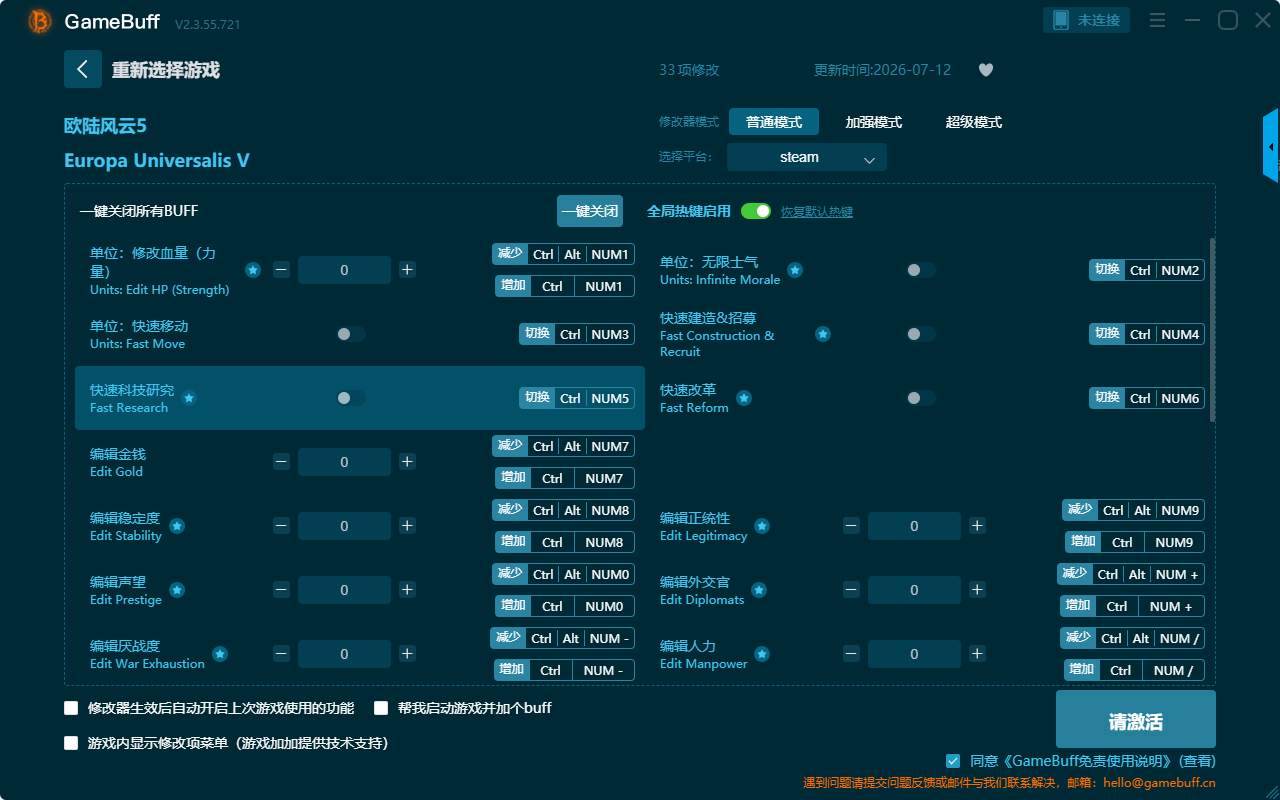Click star icon beside Edit War Exhaustion
The width and height of the screenshot is (1280, 800).
pos(220,654)
